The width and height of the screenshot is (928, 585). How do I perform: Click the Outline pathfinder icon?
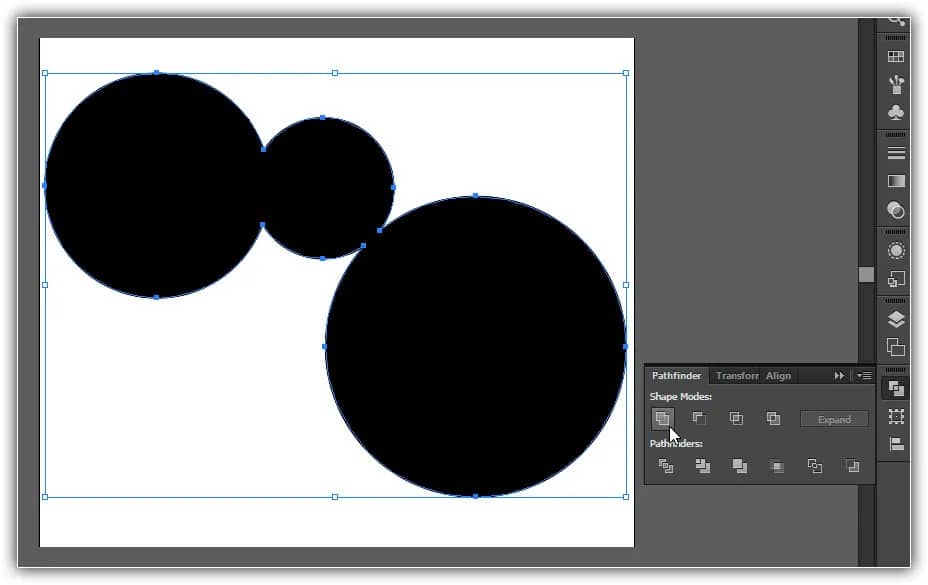pyautogui.click(x=814, y=466)
